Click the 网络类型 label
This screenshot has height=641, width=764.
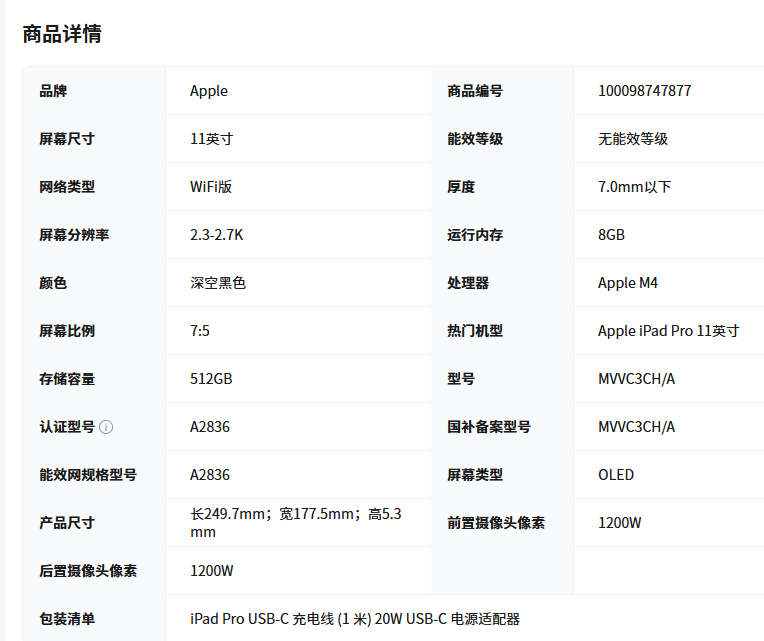(x=67, y=187)
